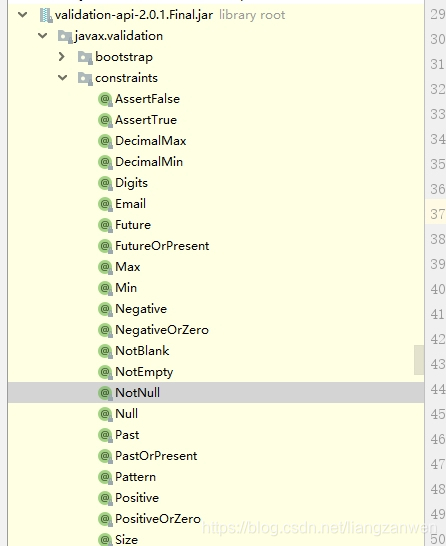This screenshot has width=446, height=546.
Task: Select the AssertFalse class name
Action: coord(148,99)
